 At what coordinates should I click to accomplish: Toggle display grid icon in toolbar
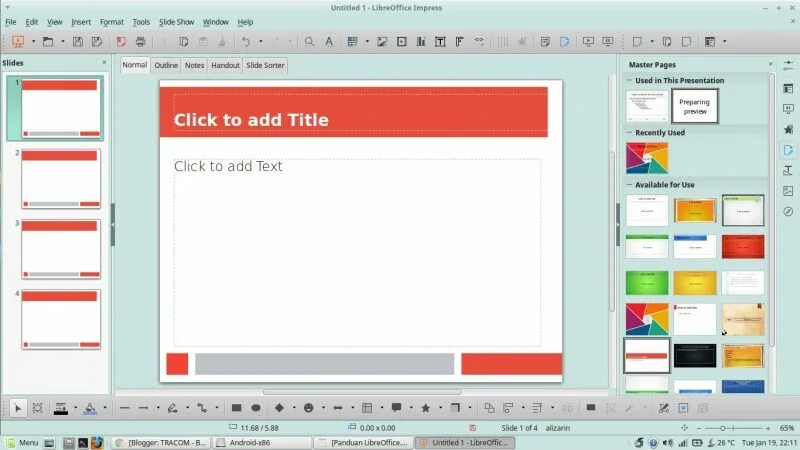503,42
